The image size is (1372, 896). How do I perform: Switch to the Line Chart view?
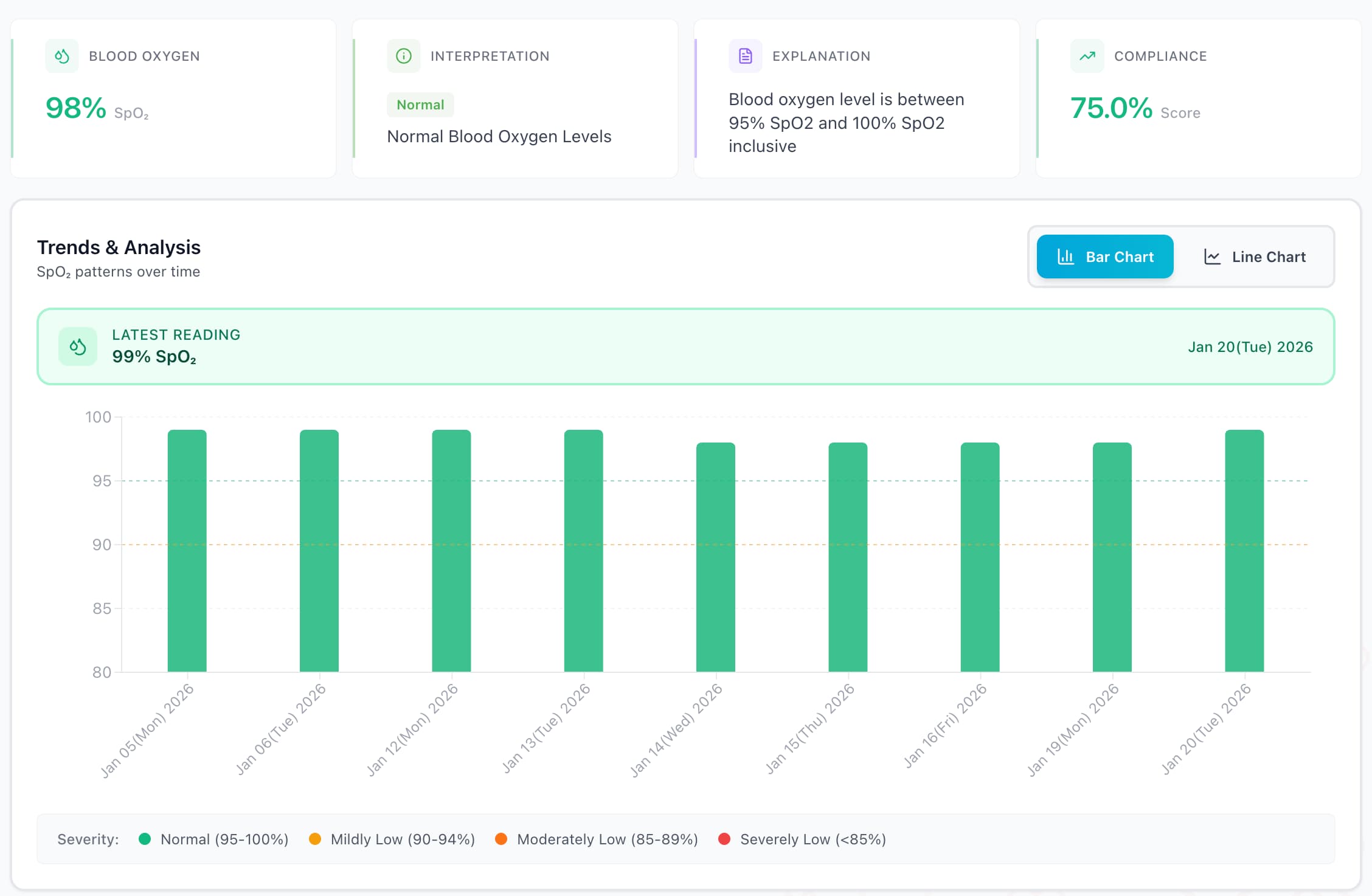coord(1255,257)
